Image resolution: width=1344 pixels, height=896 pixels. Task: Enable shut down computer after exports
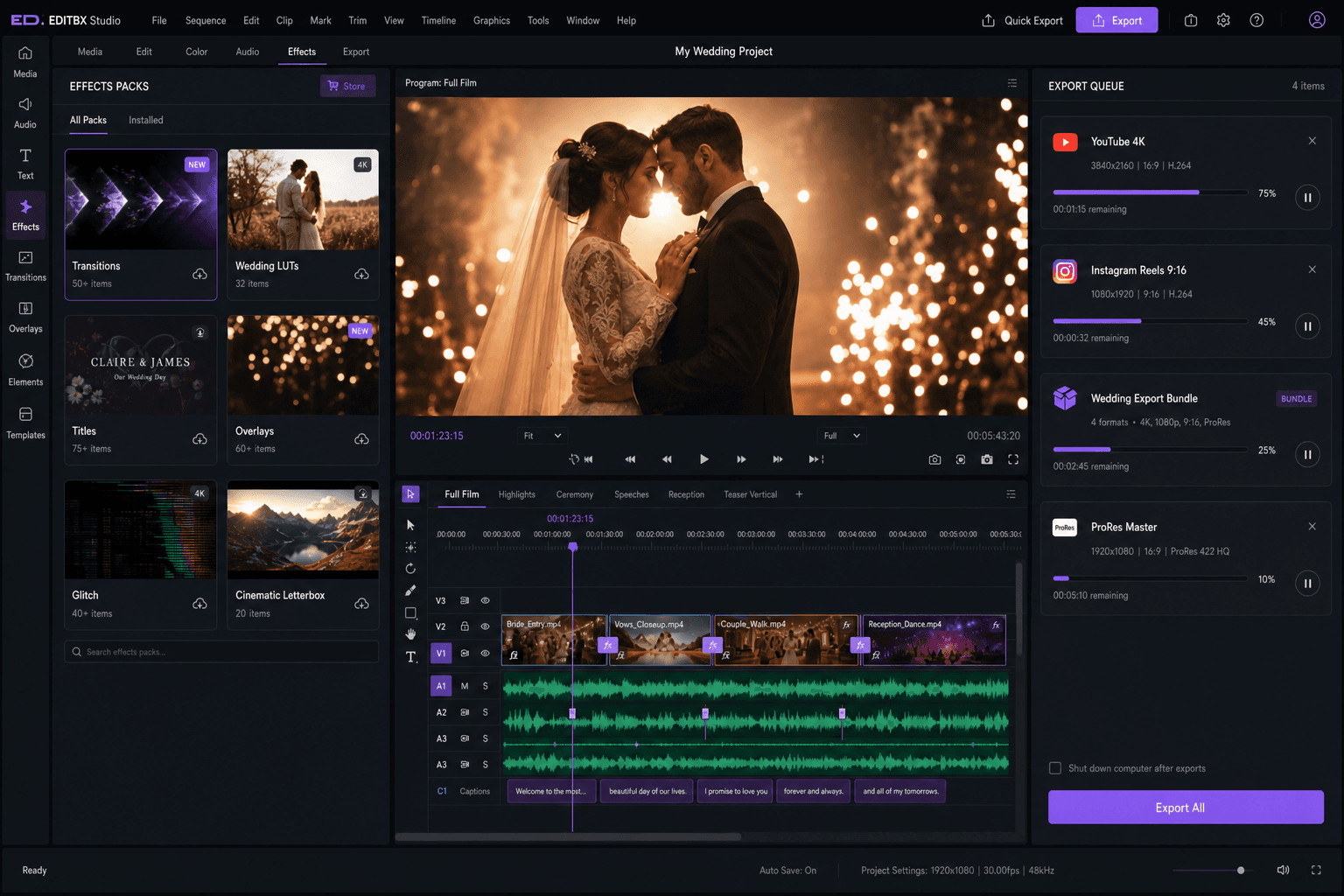pos(1055,768)
